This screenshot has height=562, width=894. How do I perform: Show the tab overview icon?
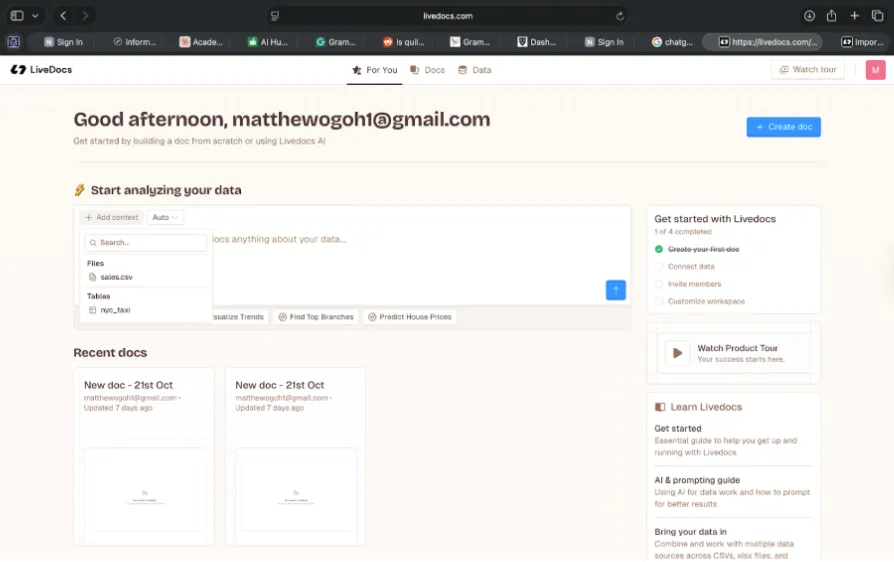(x=877, y=16)
